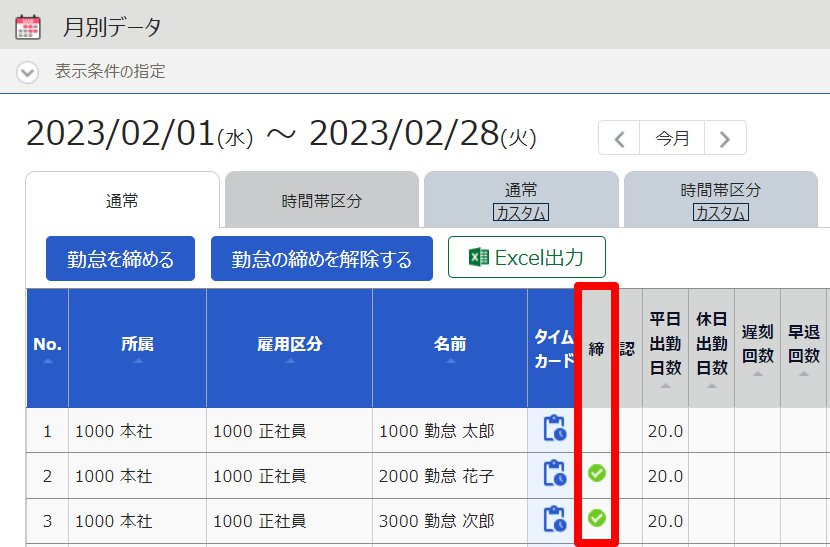The width and height of the screenshot is (830, 547).
Task: Sort by 遅刻回数 column header
Action: 757,348
